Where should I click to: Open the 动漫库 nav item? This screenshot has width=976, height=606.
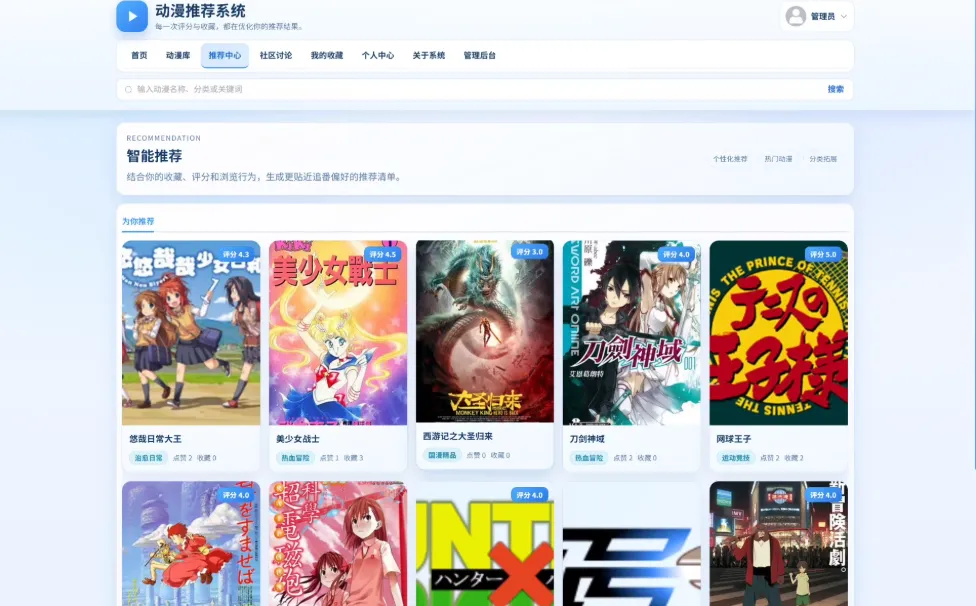(178, 55)
